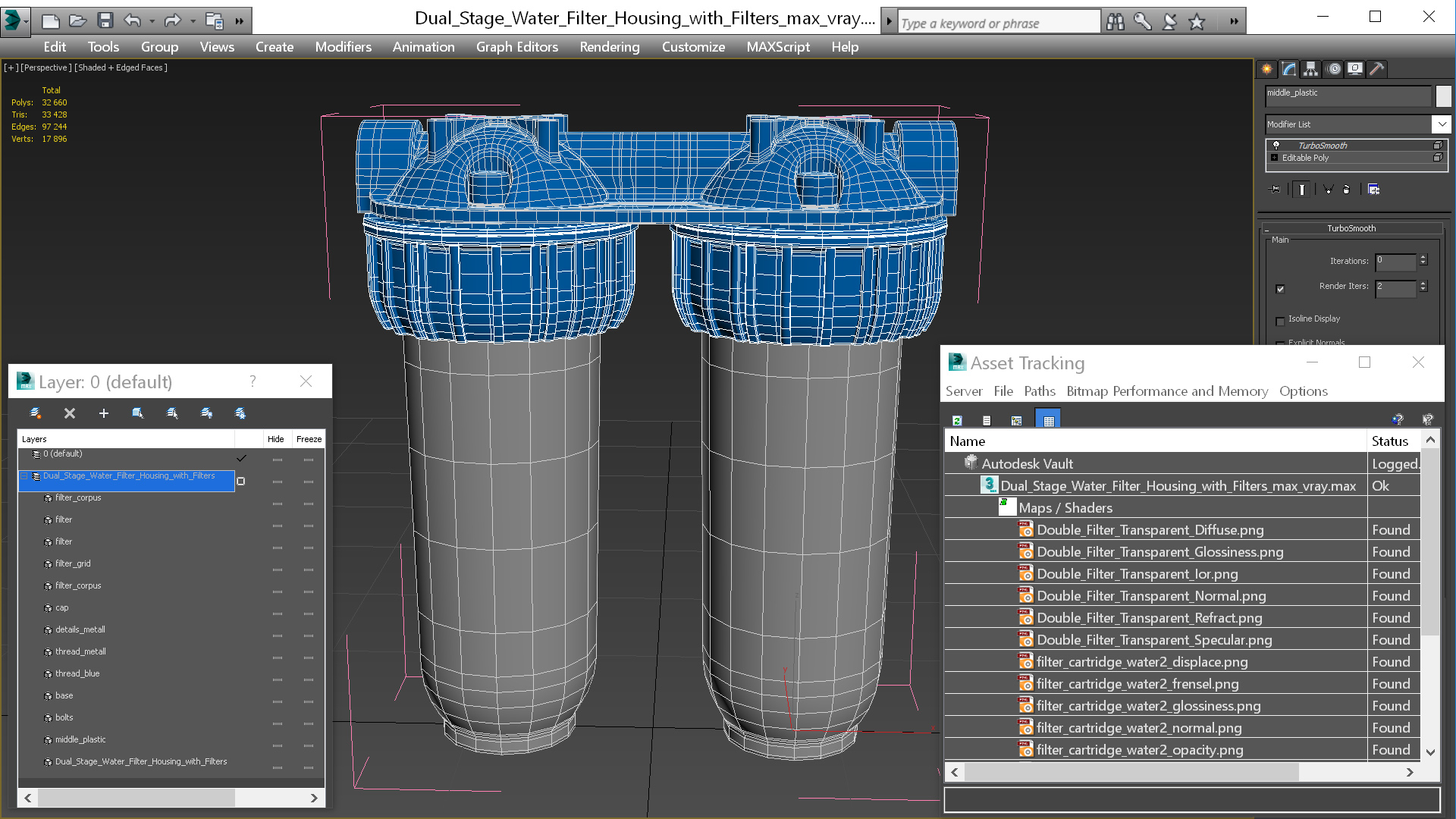Open the Motion command panel tab
Image resolution: width=1456 pixels, height=819 pixels.
tap(1334, 69)
